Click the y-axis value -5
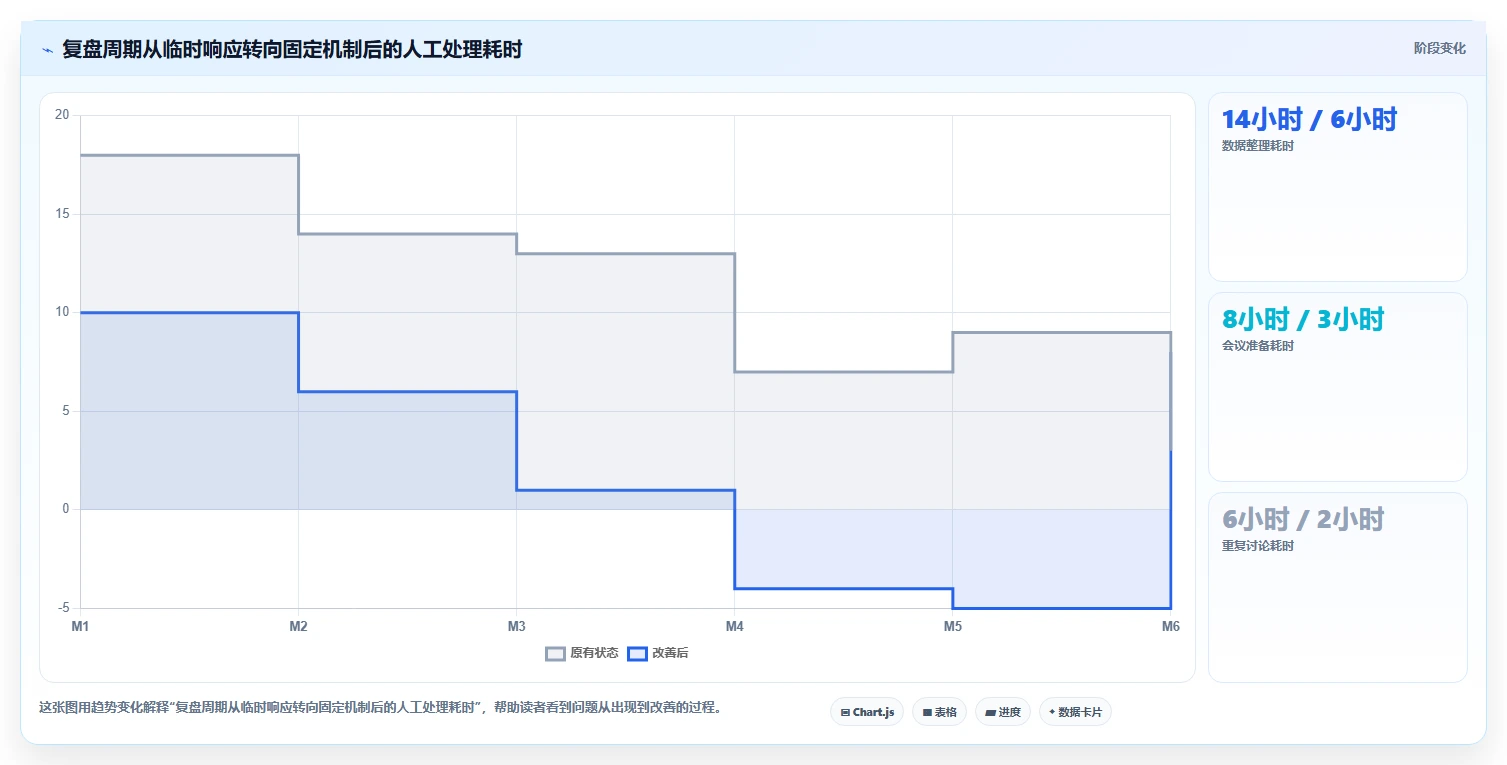Screen dimensions: 1507x765 [x=63, y=608]
